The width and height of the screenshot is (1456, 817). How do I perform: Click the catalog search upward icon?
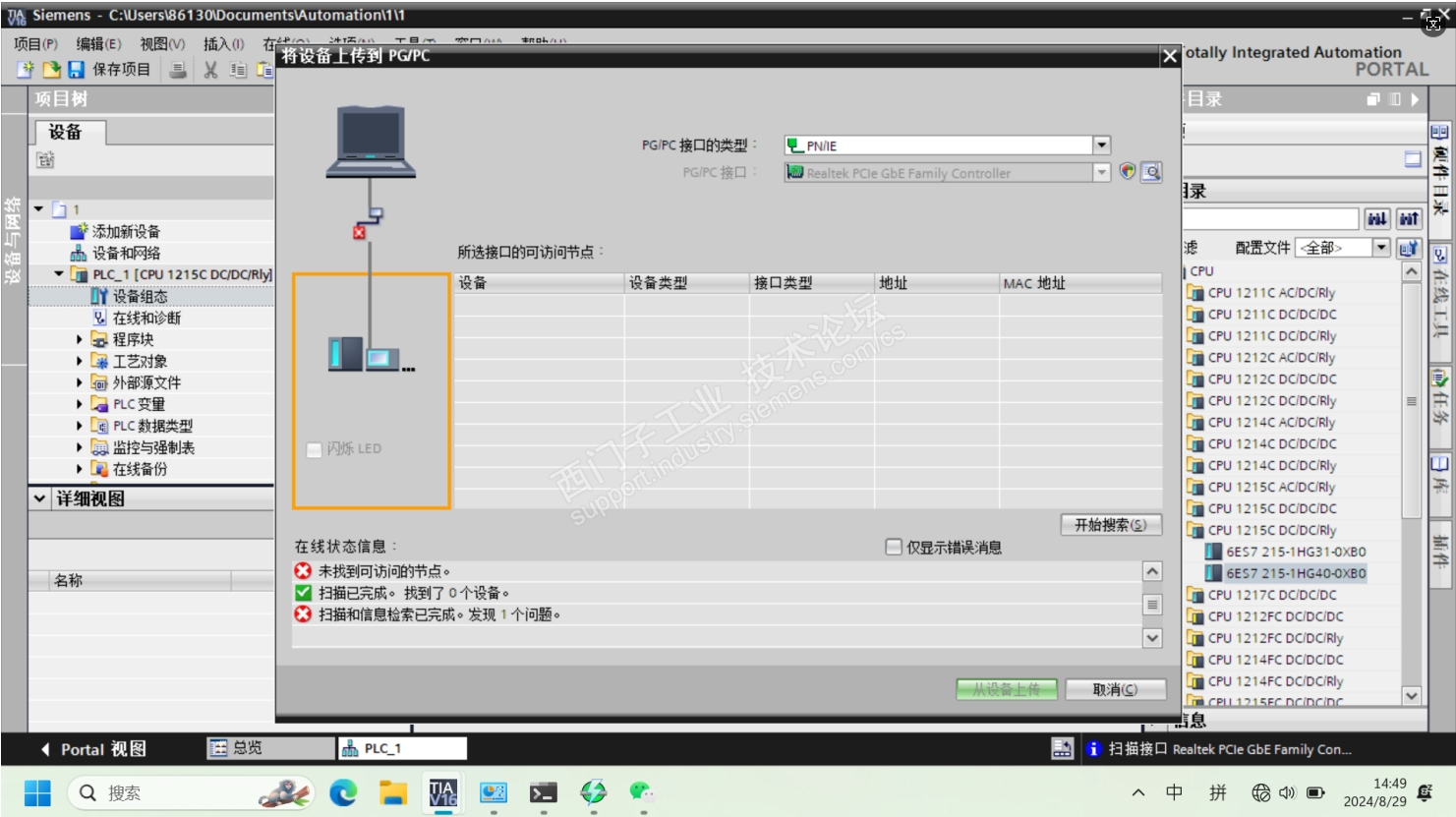pos(1409,218)
